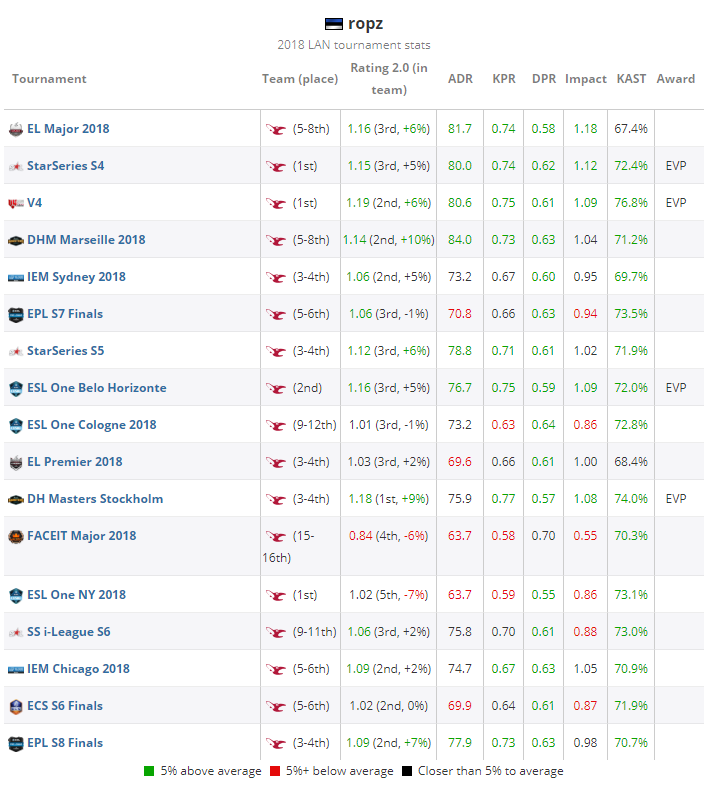Screen dimensions: 709x786
Task: Click the Rating 2.0 column header
Action: coord(389,78)
